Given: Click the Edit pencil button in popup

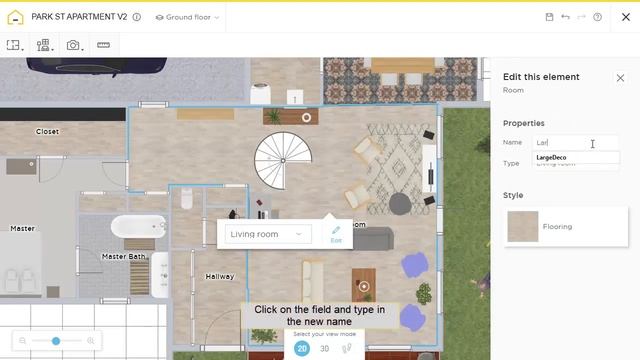Looking at the screenshot, I should (x=336, y=235).
